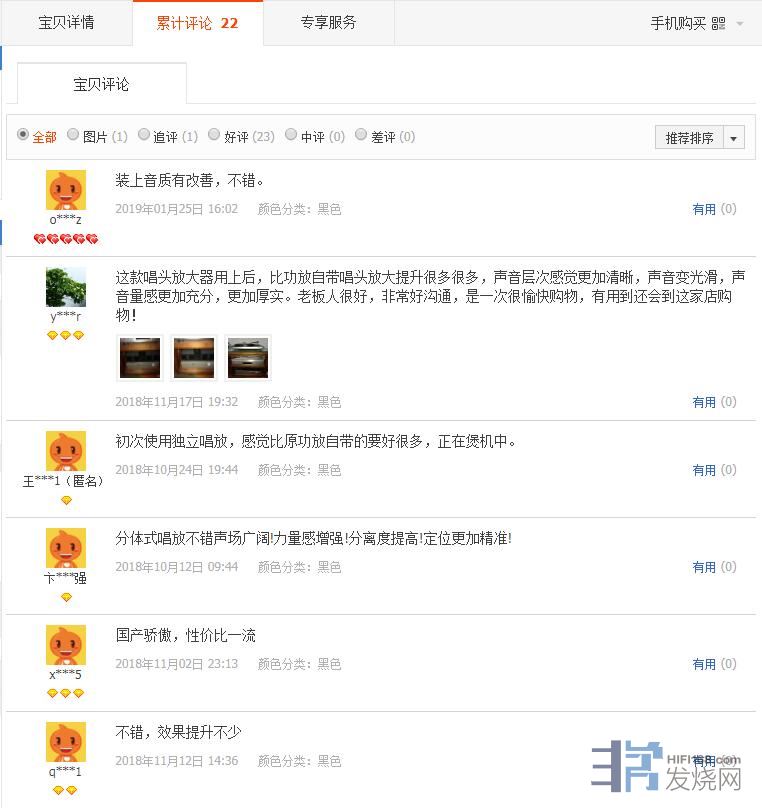Image resolution: width=762 pixels, height=808 pixels.
Task: Switch to the 专享服务 tab
Action: click(329, 23)
